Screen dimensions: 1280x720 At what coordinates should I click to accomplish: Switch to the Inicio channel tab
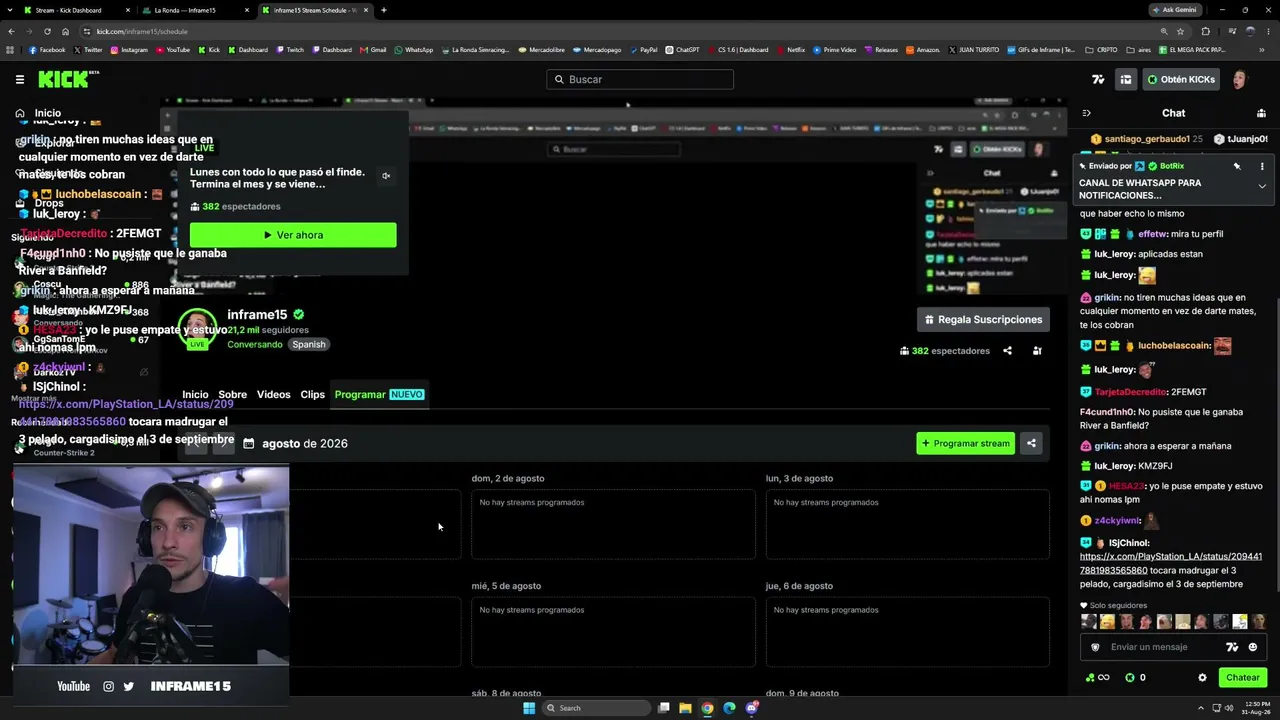click(195, 394)
